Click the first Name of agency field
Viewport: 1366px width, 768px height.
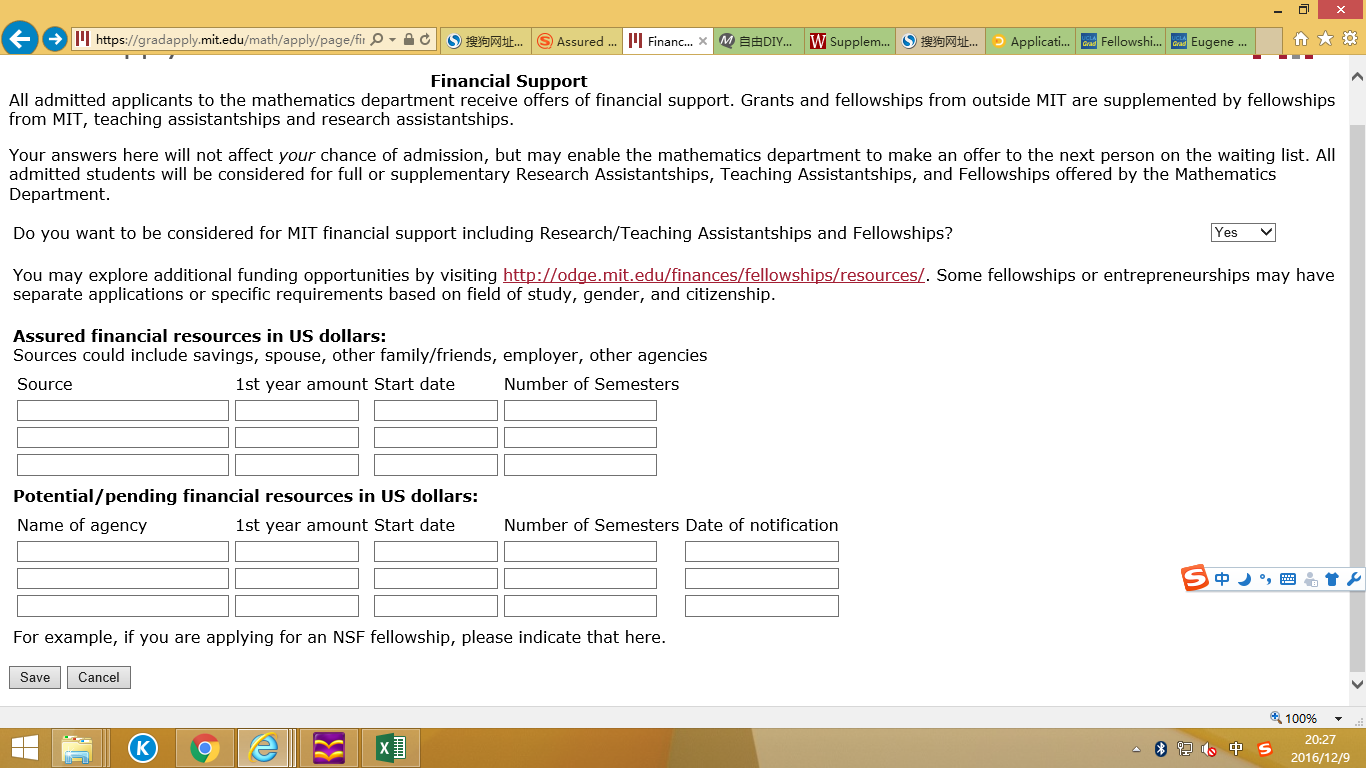[123, 551]
